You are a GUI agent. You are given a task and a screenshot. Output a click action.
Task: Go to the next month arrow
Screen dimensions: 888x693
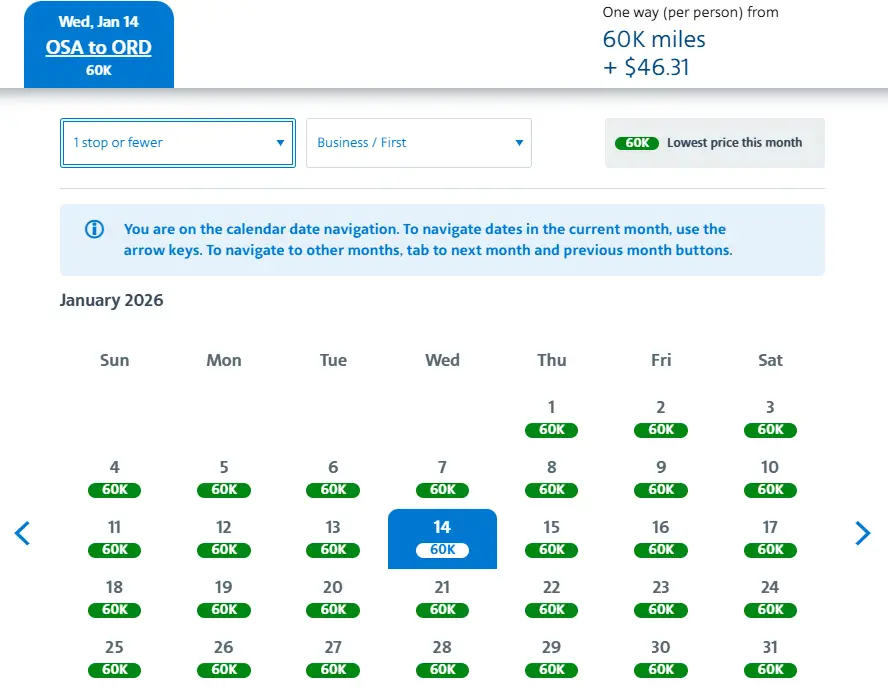[862, 533]
